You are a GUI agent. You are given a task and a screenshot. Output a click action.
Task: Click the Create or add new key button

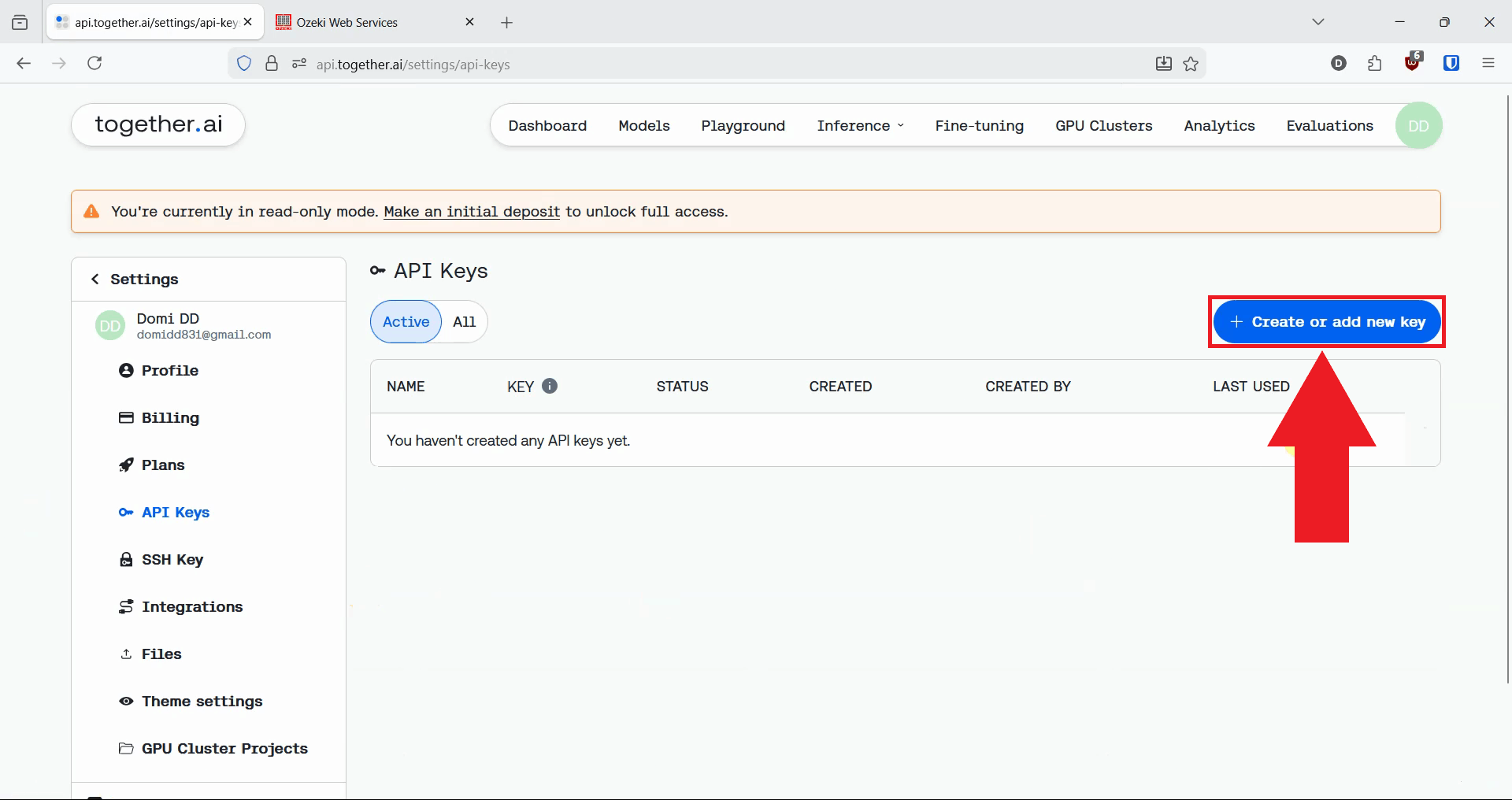click(x=1326, y=321)
